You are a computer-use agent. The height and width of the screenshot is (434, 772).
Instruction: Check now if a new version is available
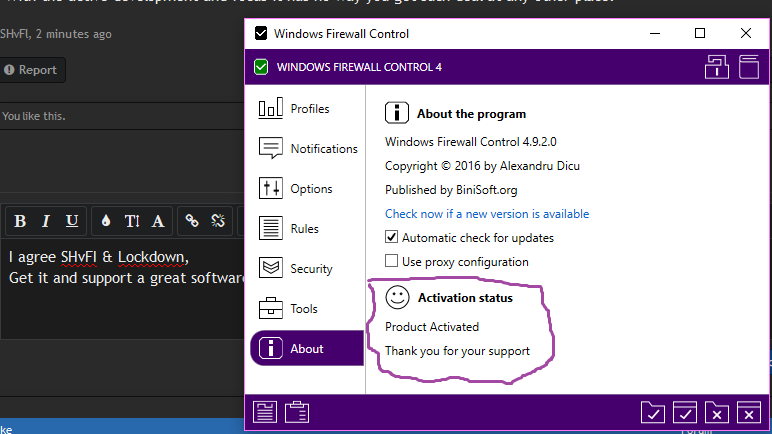pyautogui.click(x=486, y=214)
